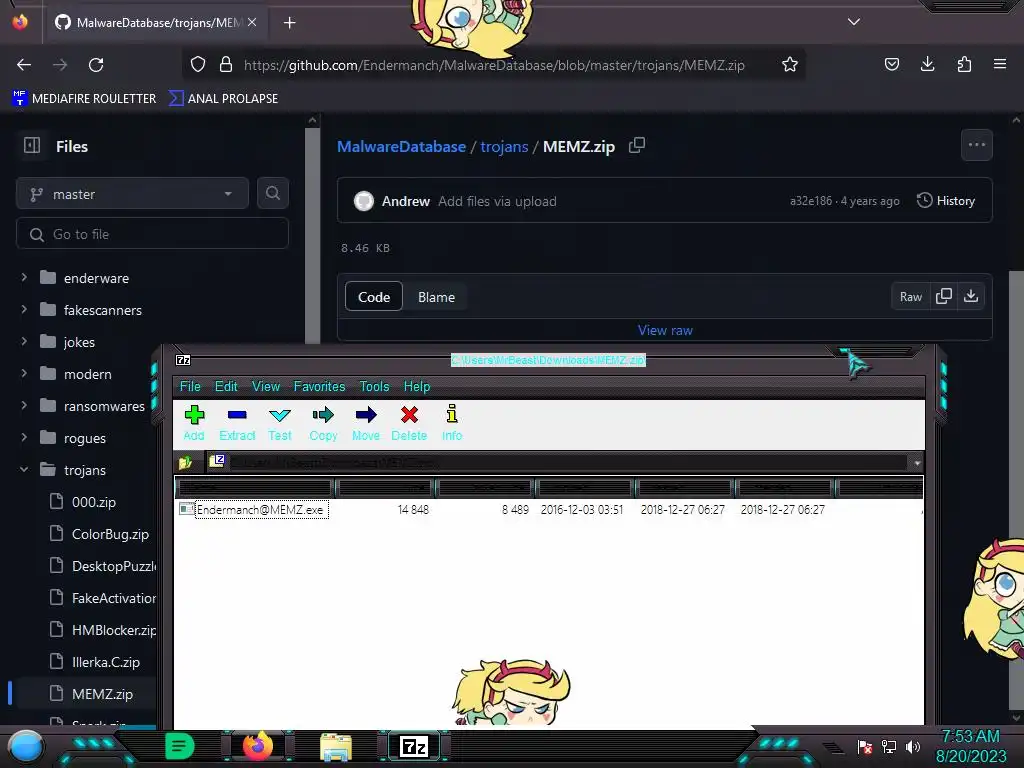Open the Tools menu in 7-Zip

coord(374,387)
